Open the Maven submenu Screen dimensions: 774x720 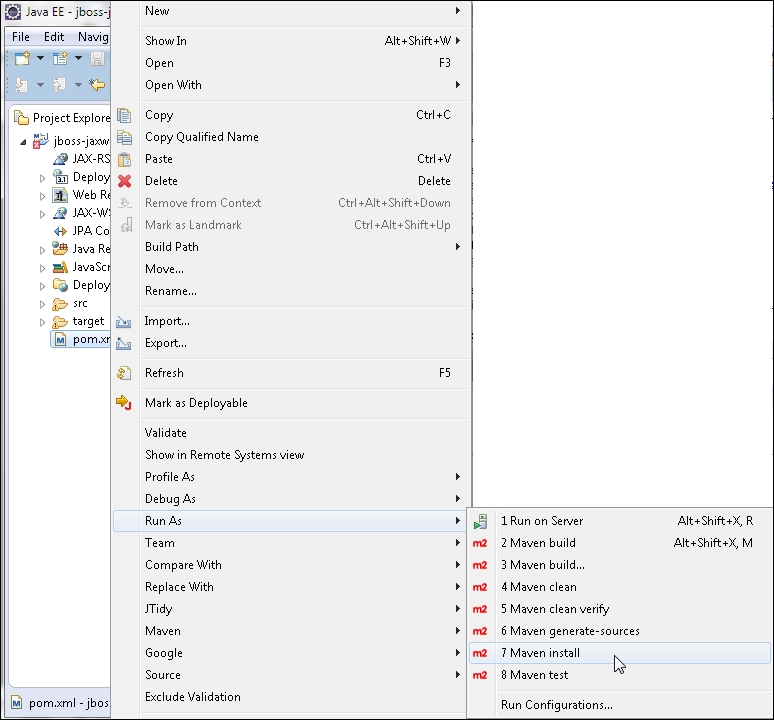[290, 631]
